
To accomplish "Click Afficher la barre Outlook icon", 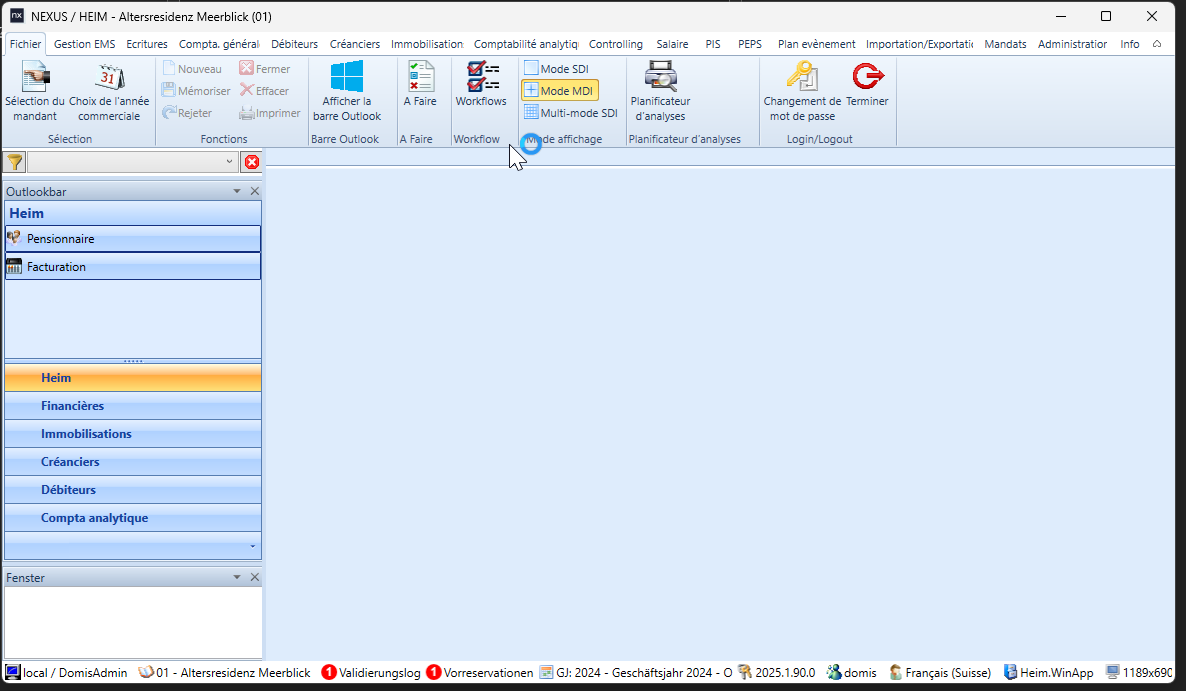I will coord(347,77).
